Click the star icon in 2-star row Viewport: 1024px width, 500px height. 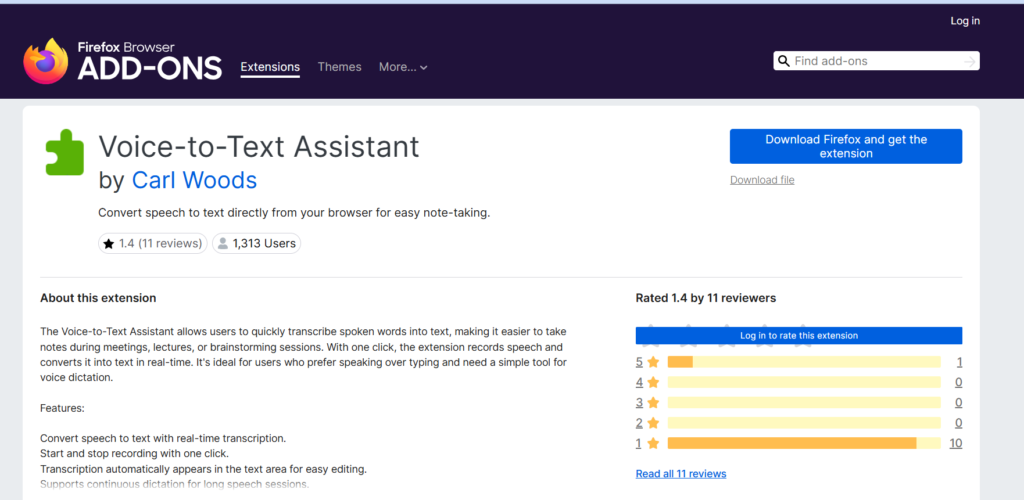(653, 423)
